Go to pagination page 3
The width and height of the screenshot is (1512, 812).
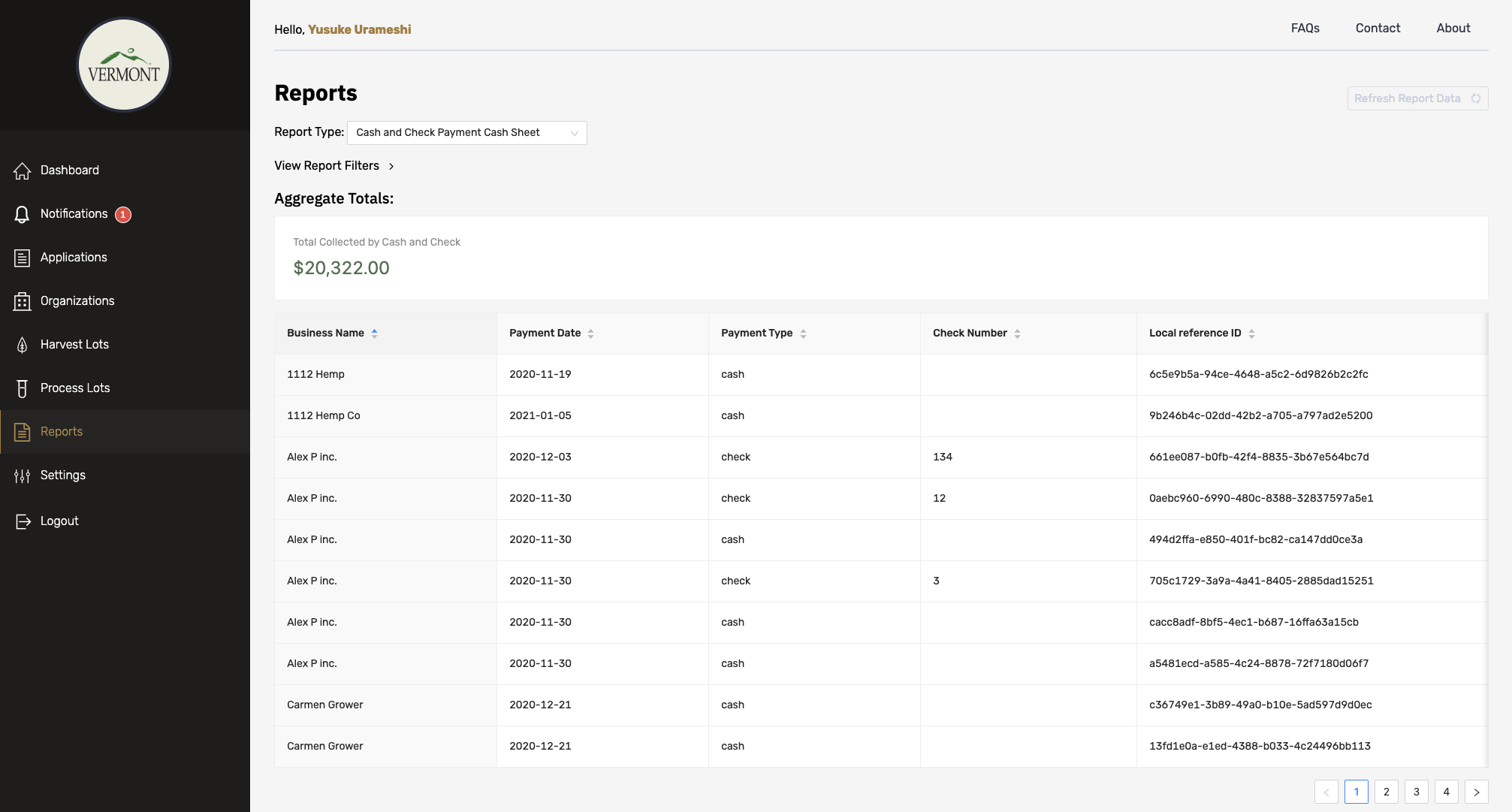[1416, 792]
